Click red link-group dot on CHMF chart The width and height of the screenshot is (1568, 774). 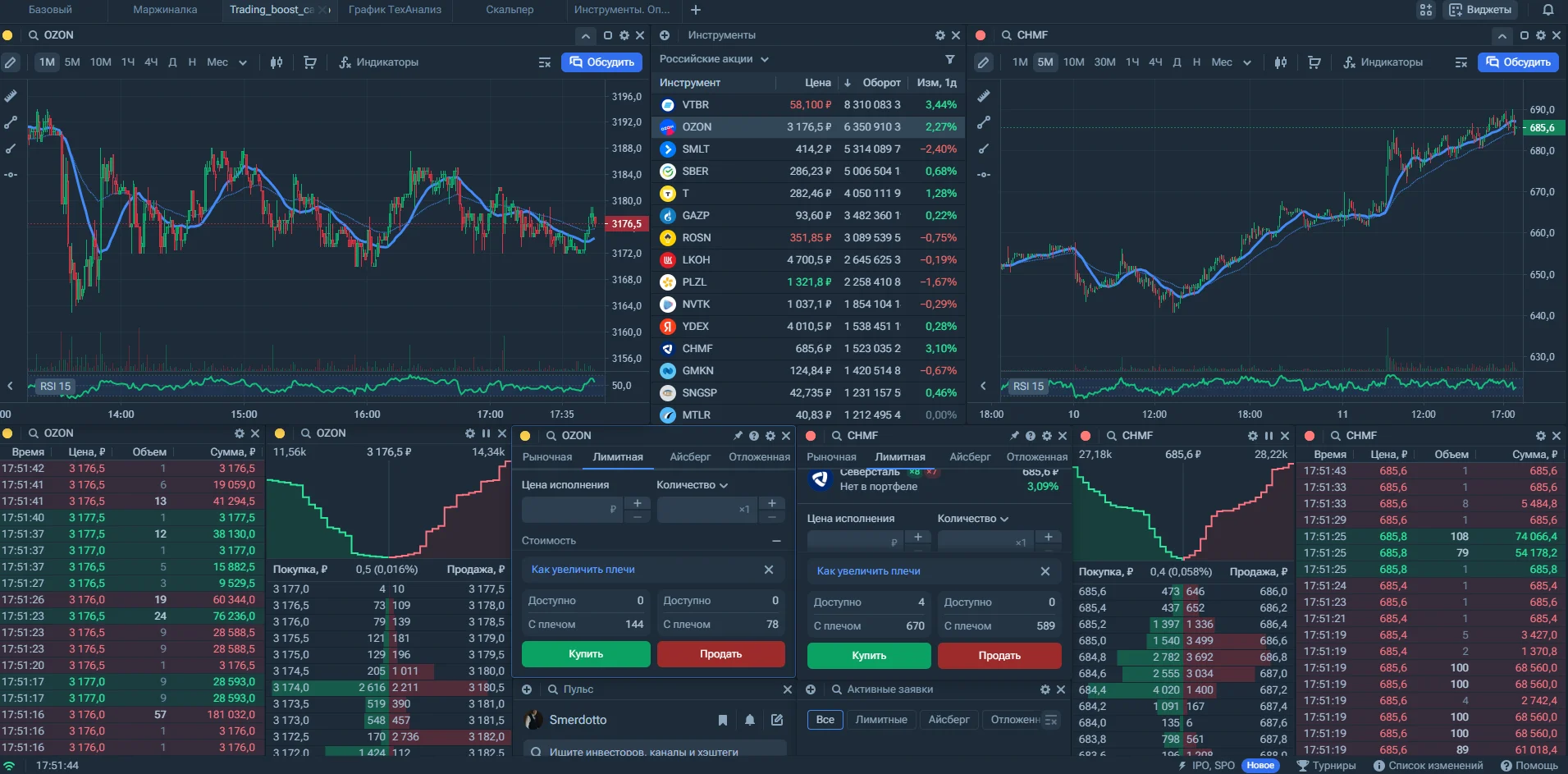pyautogui.click(x=981, y=35)
